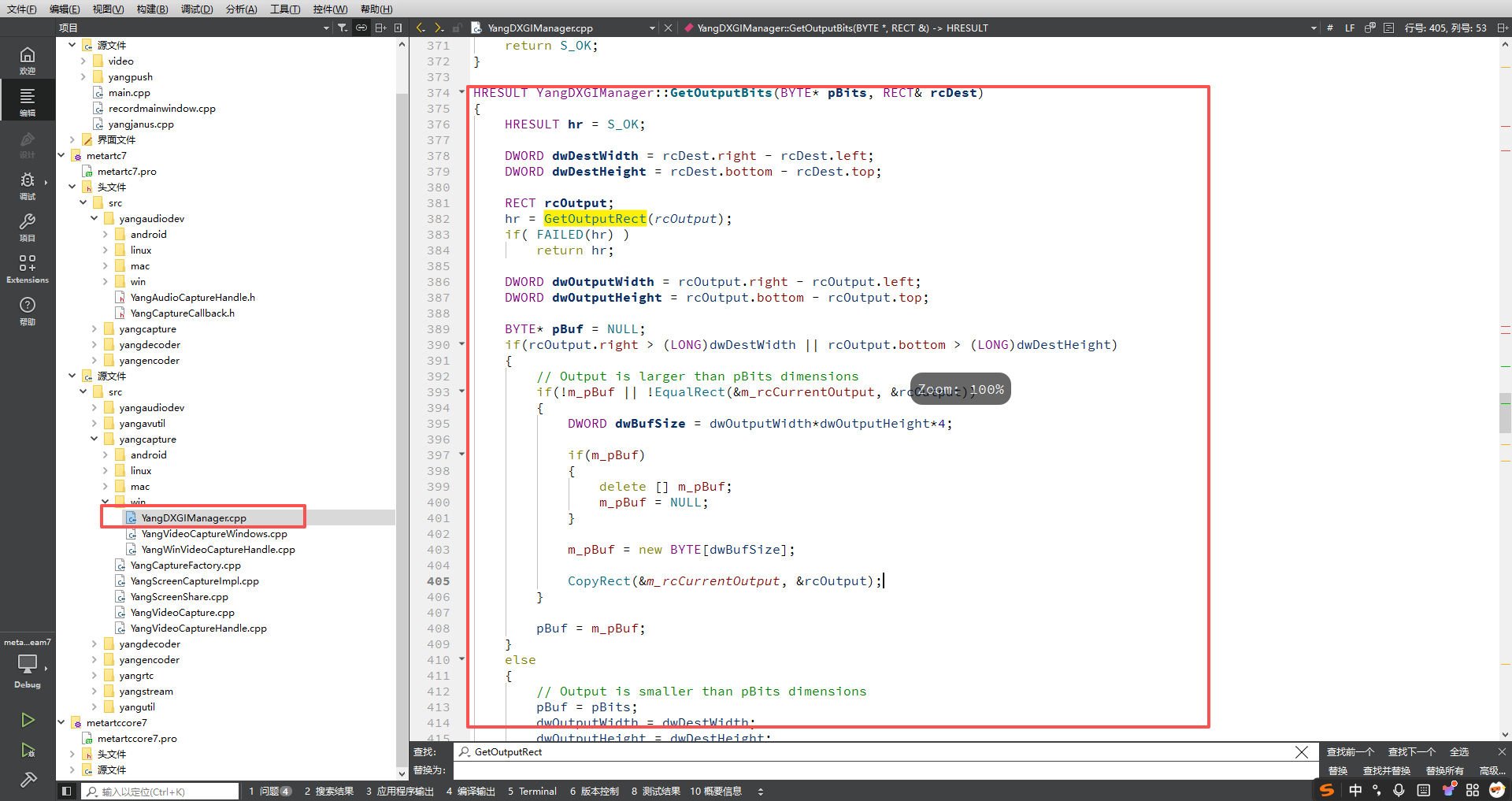The height and width of the screenshot is (801, 1512).
Task: Split the editor view icon at top right
Action: pyautogui.click(x=1502, y=28)
